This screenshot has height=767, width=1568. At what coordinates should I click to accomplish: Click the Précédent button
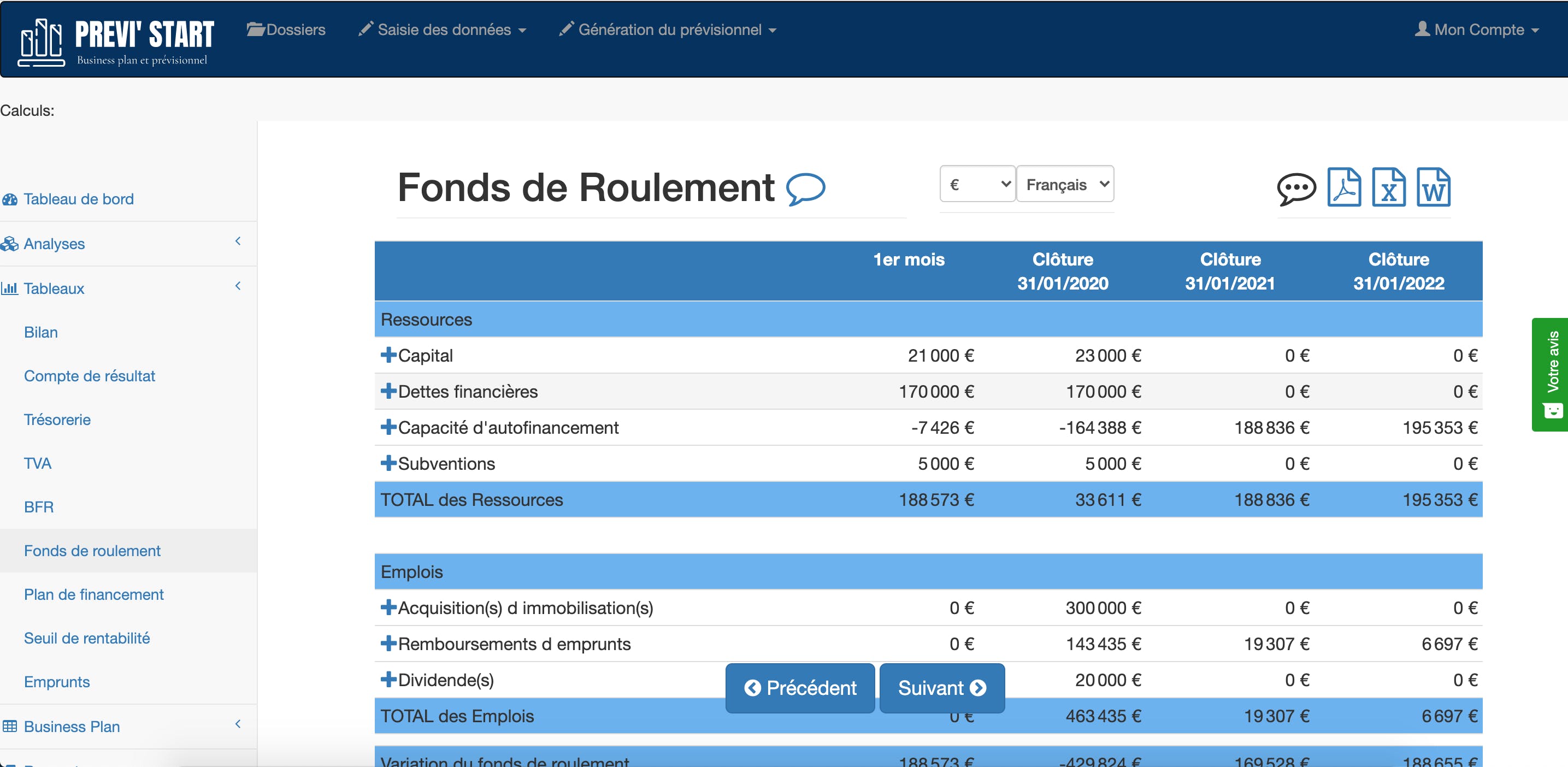click(x=800, y=688)
